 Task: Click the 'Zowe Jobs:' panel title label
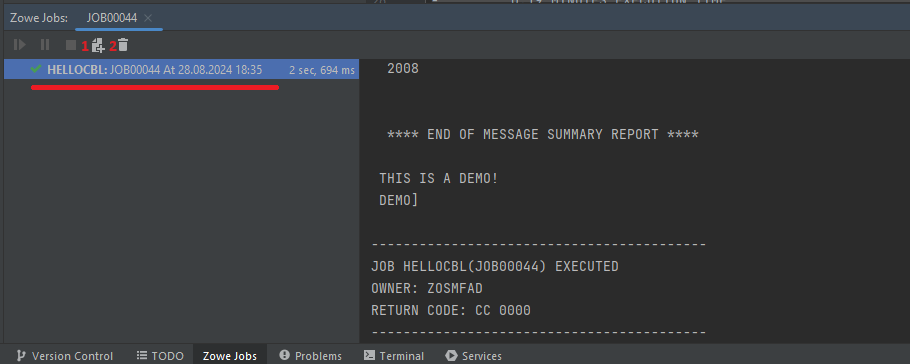click(39, 18)
